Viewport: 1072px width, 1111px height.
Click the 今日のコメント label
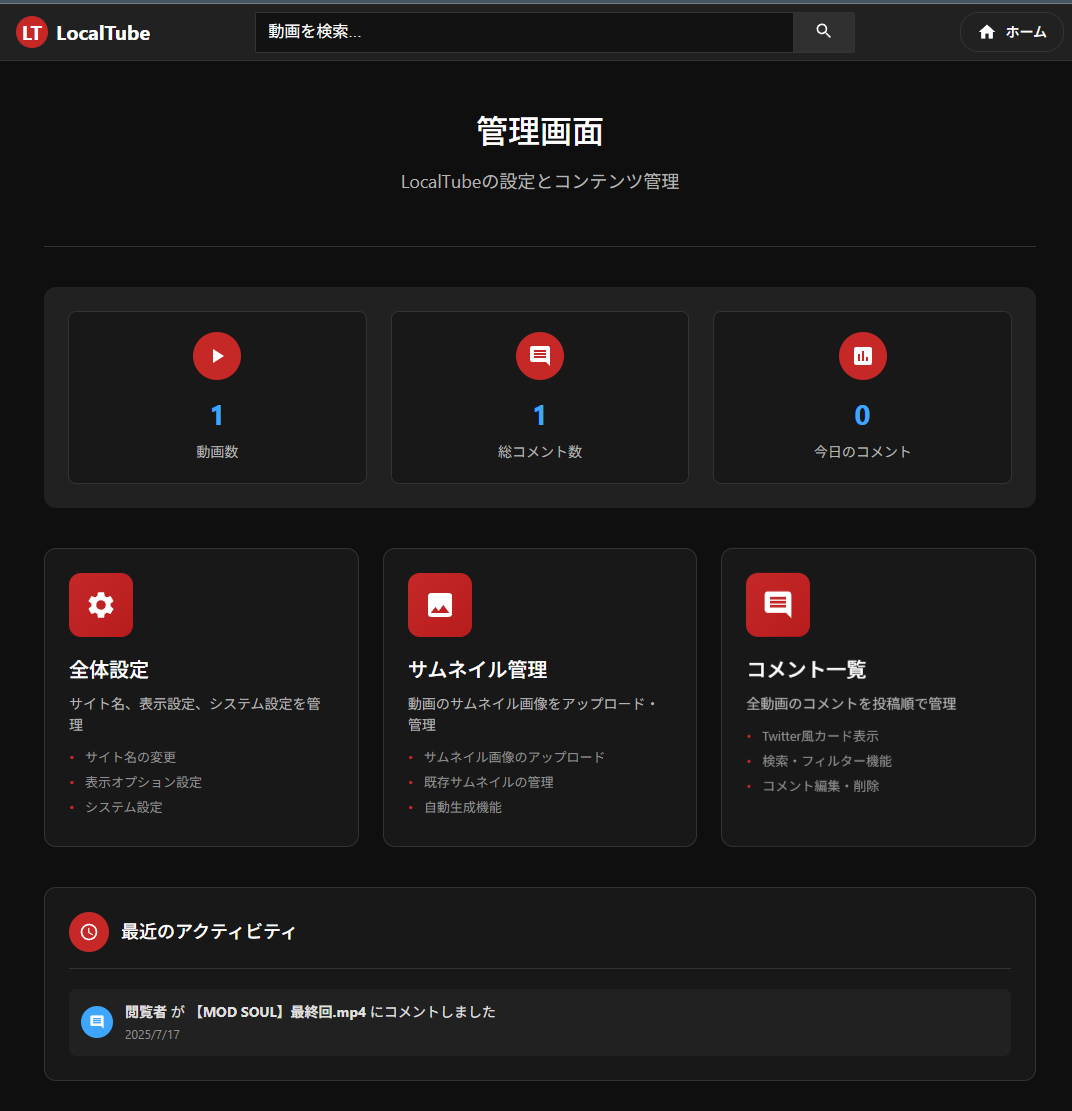[x=862, y=452]
